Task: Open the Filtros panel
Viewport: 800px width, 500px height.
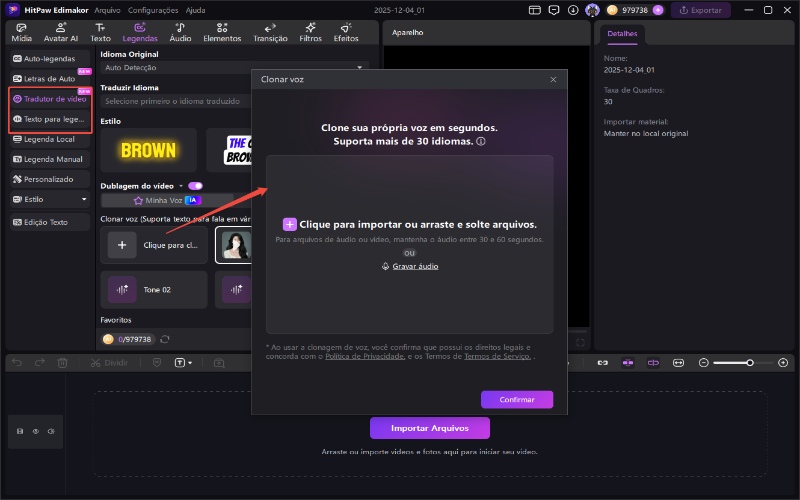Action: click(x=310, y=32)
